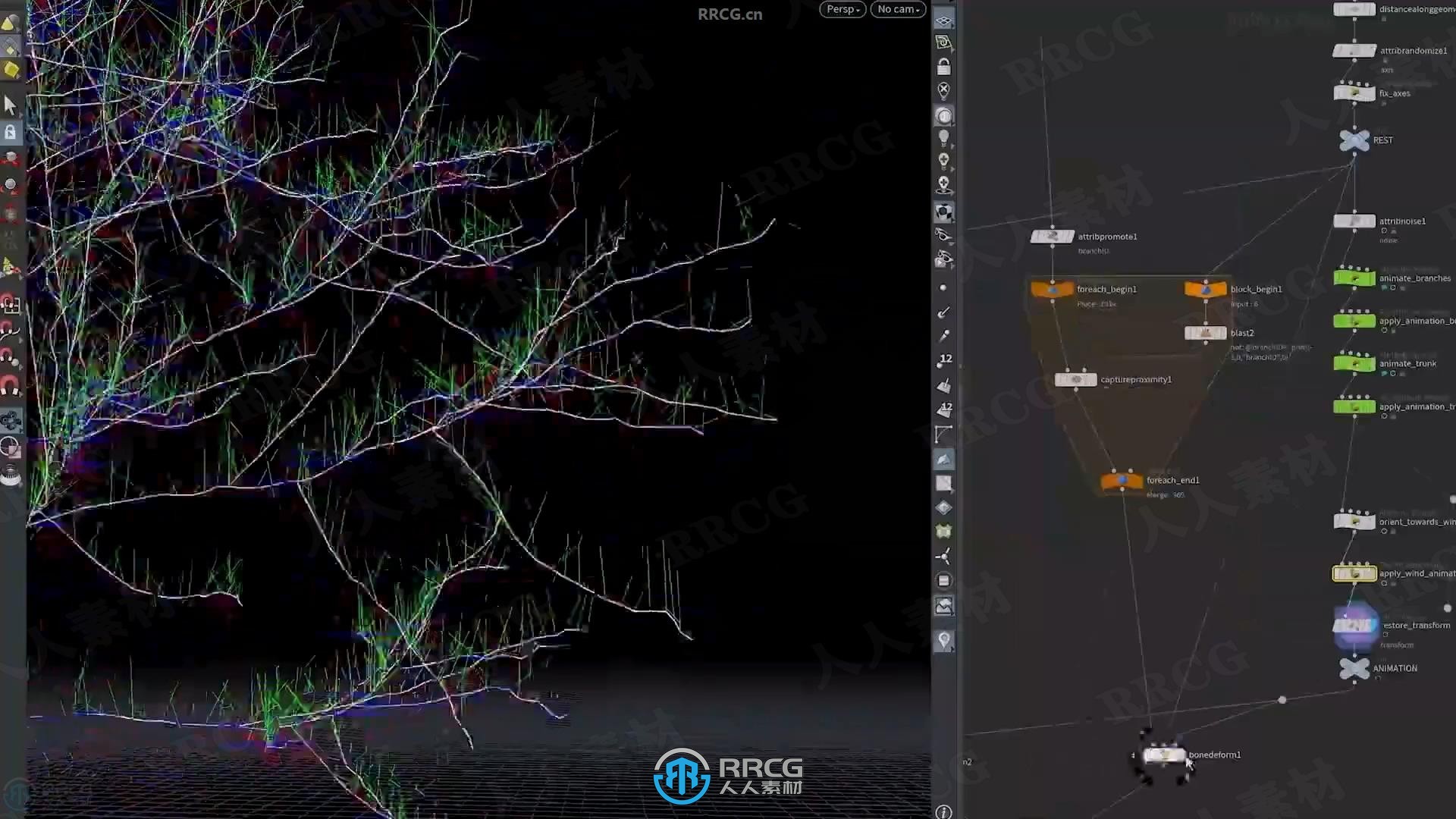Select the captureproximity1 node
Screen dimensions: 1456x819
(1075, 379)
